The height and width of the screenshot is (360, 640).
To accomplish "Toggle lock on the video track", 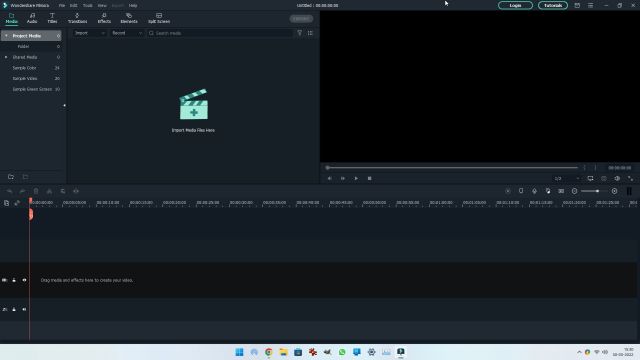I will click(x=14, y=280).
